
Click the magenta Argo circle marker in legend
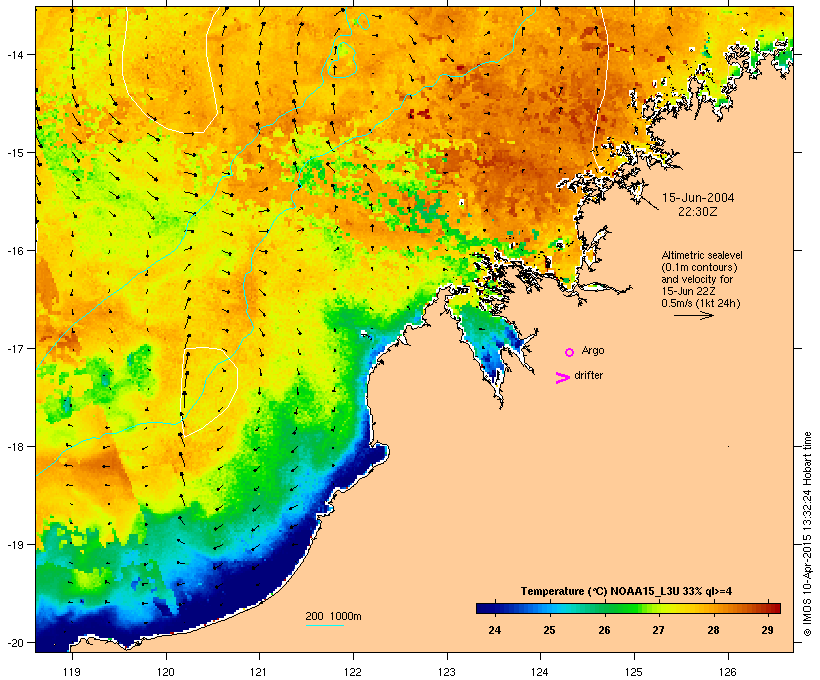click(570, 352)
